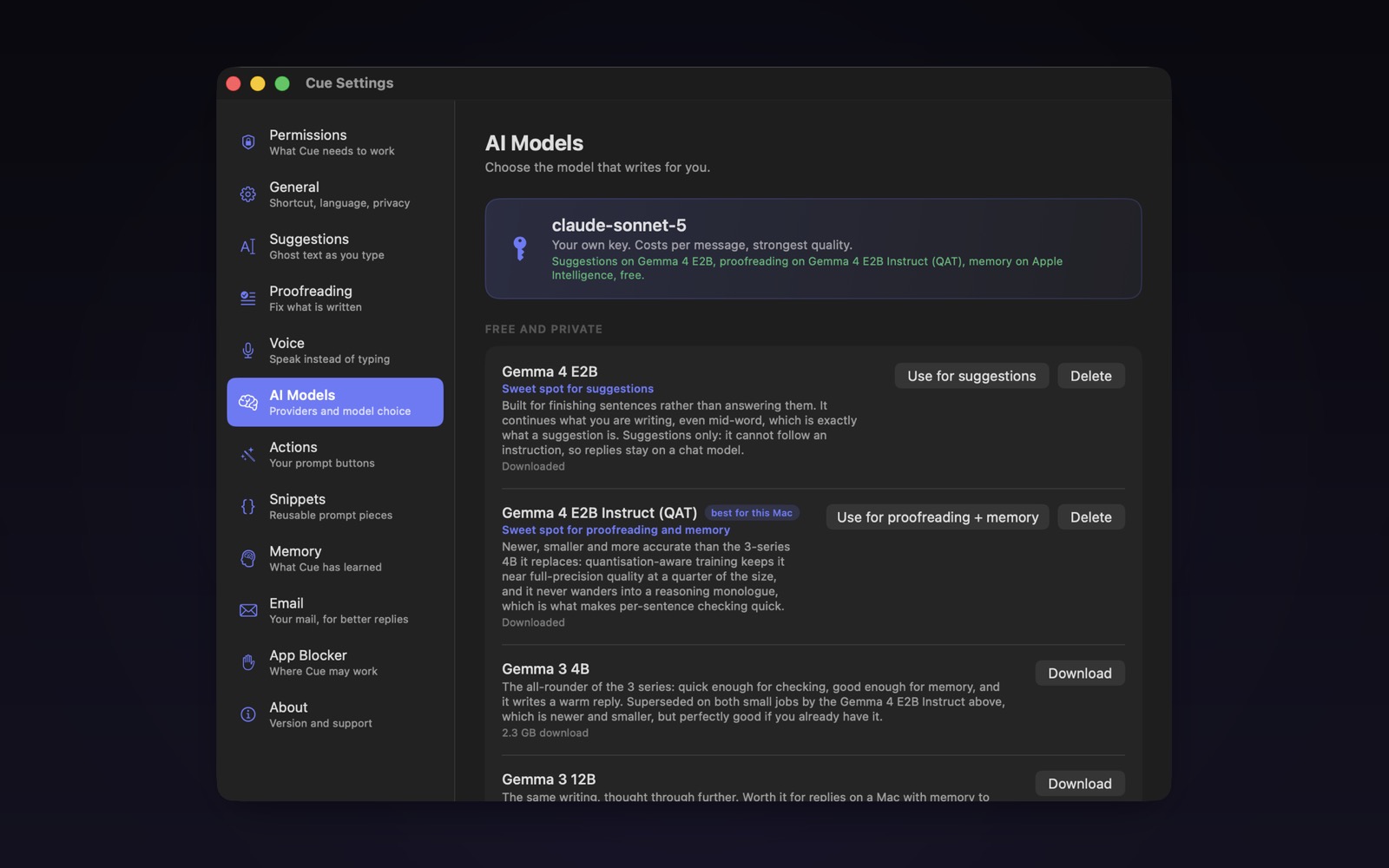1389x868 pixels.
Task: Download the Gemma 3 12B model
Action: coord(1080,784)
